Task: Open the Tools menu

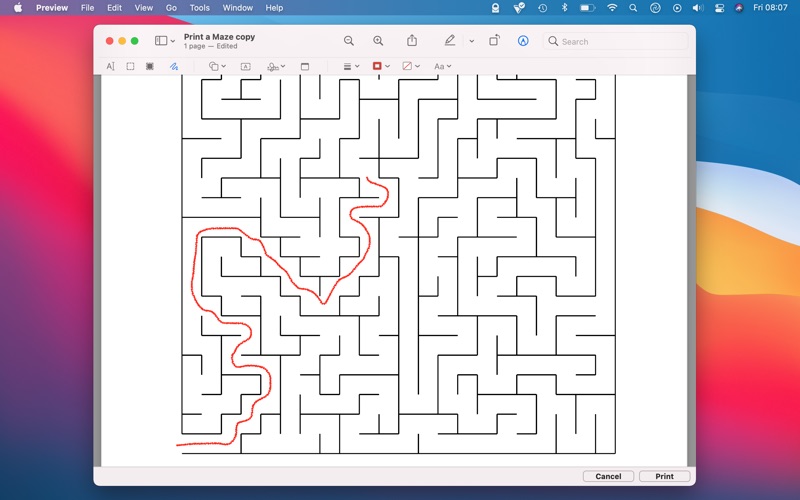Action: (x=199, y=8)
